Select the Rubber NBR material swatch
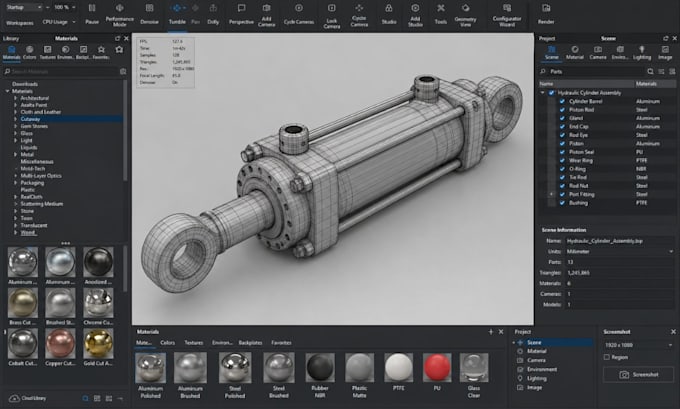The image size is (680, 409). pos(320,368)
